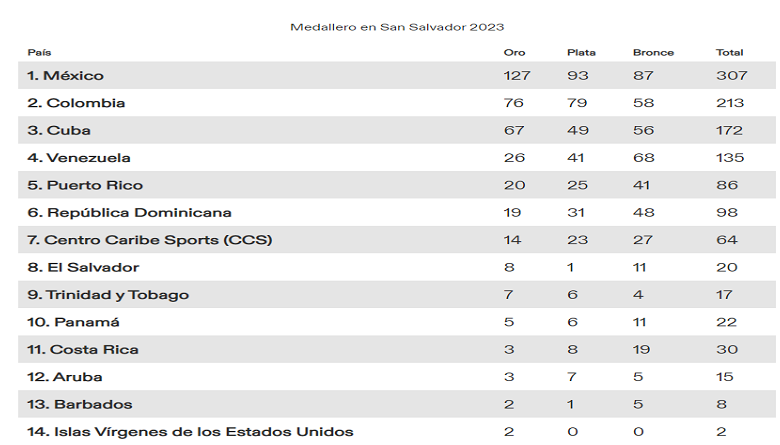Click the "4. Venezuela" country name

pos(79,158)
